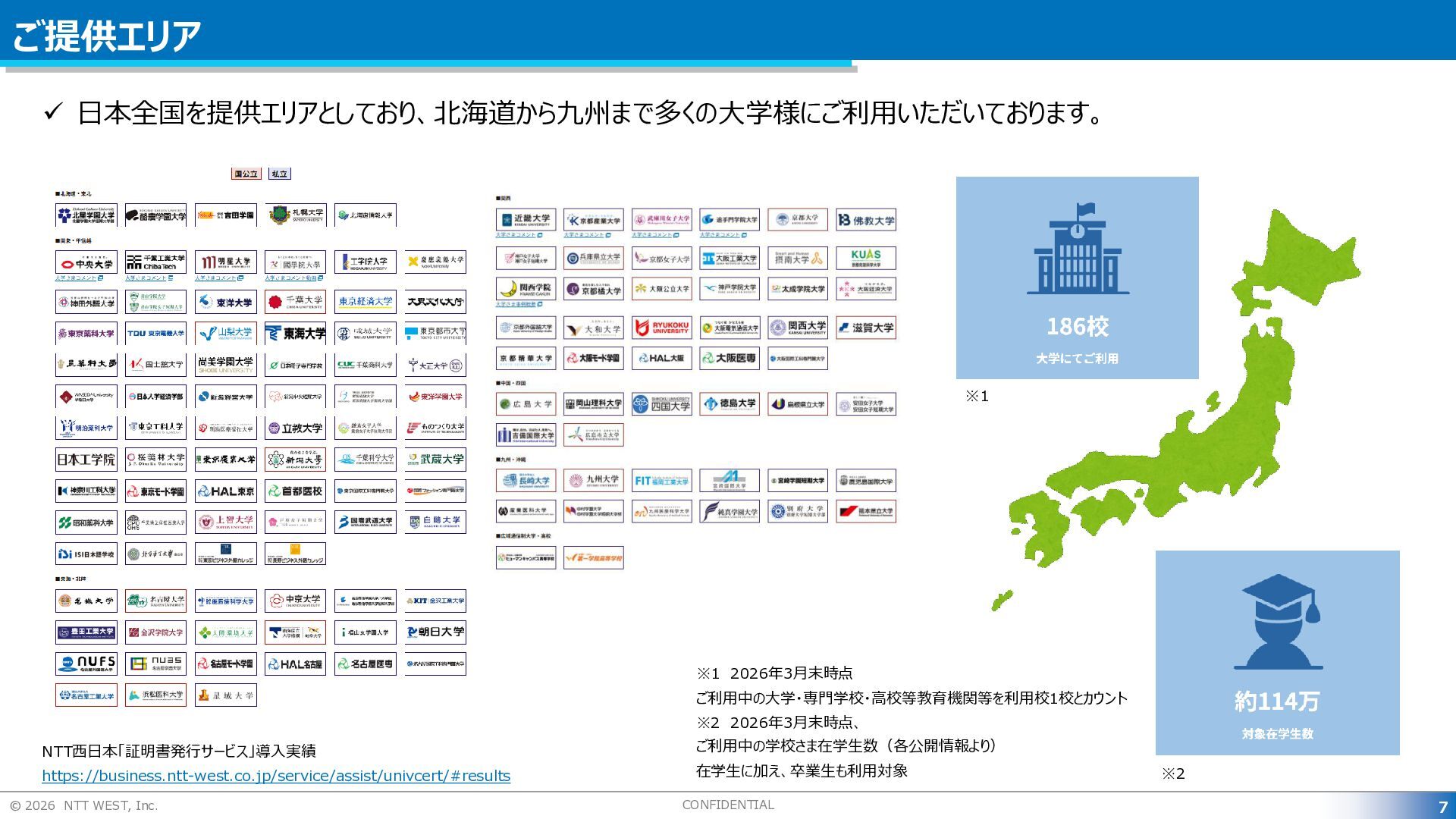Click the 日本工学院 logo
Screen dimensions: 1456x819
[86, 460]
